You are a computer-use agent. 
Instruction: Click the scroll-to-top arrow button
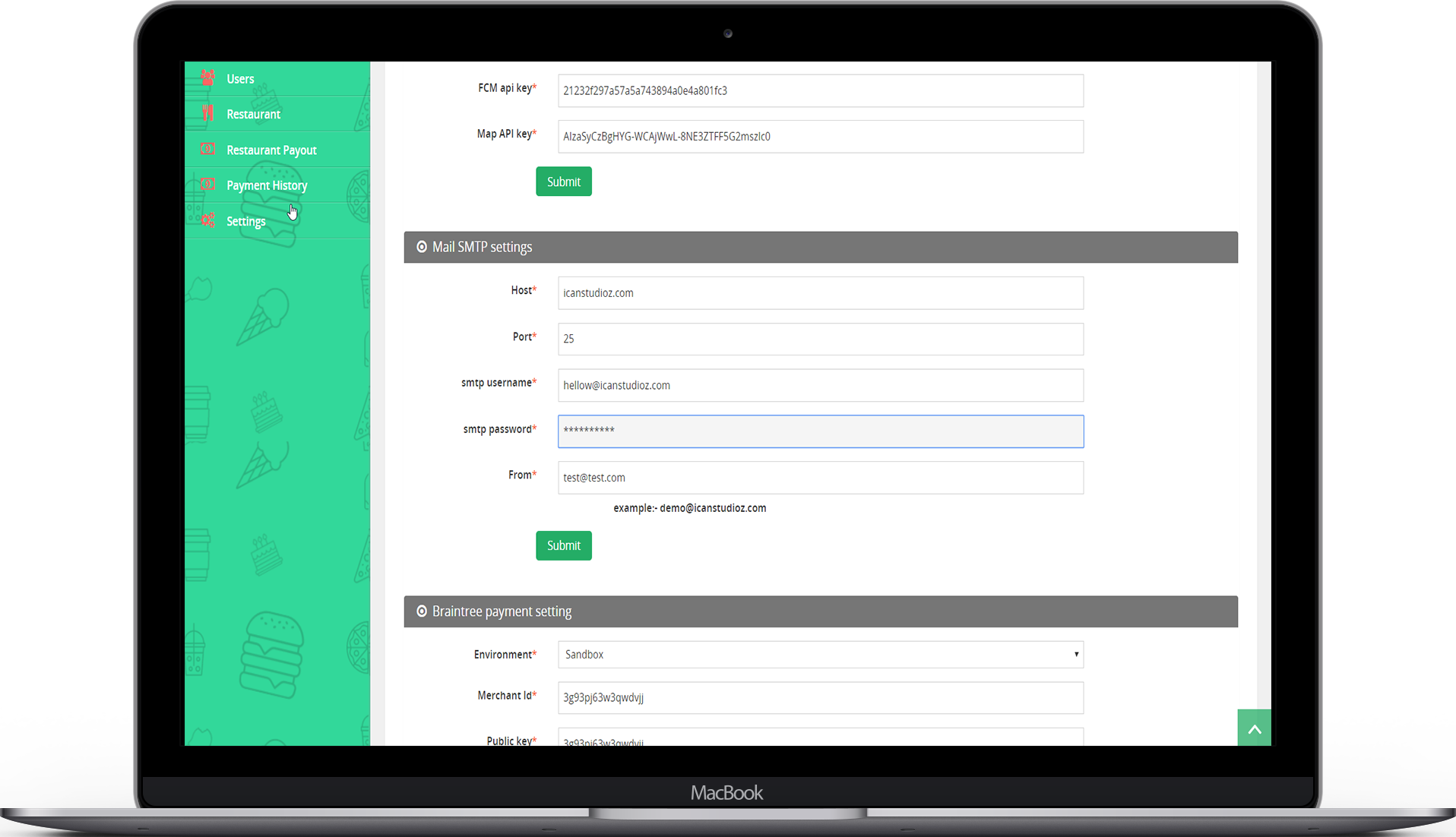pos(1254,728)
